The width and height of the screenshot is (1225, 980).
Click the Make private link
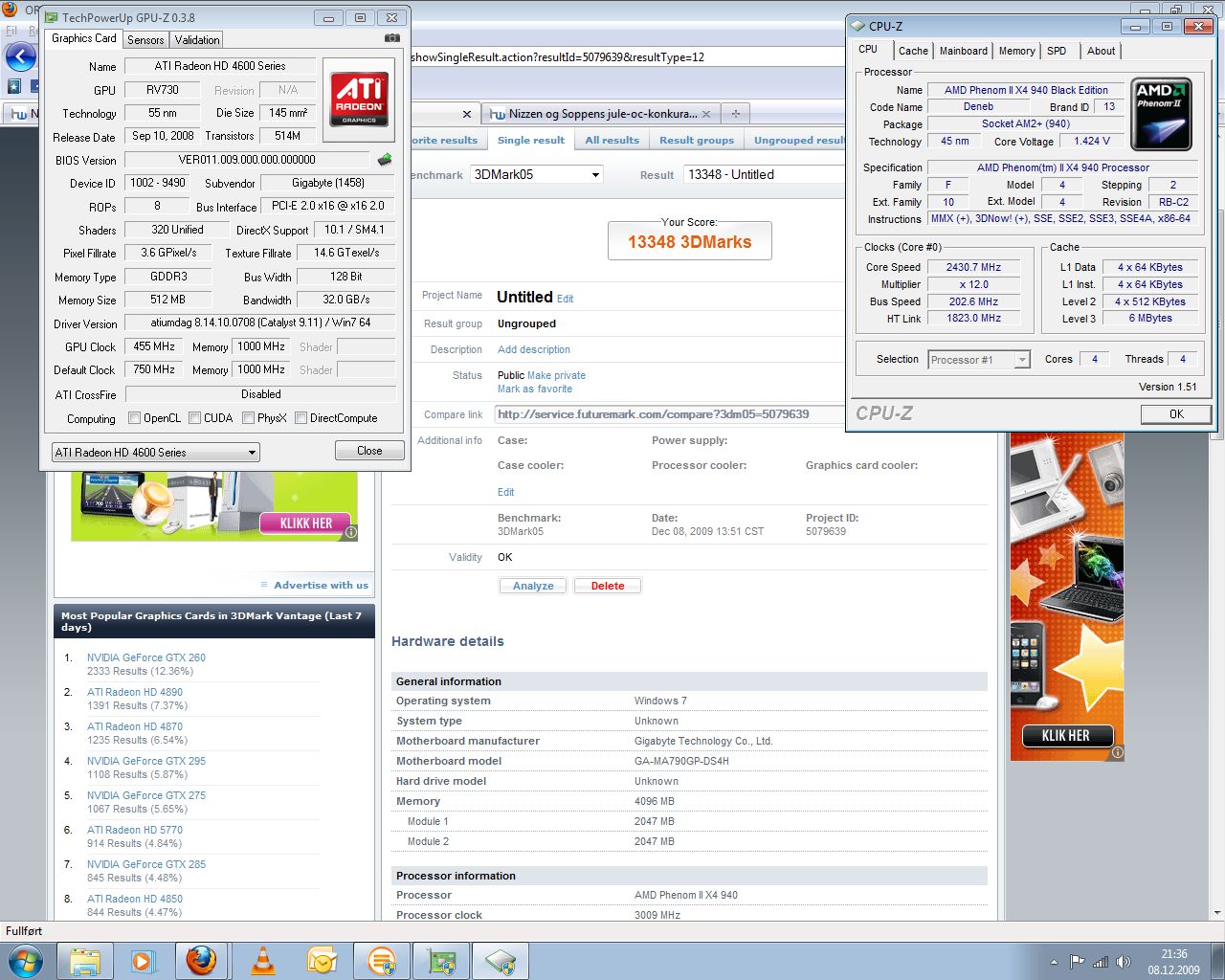tap(556, 375)
